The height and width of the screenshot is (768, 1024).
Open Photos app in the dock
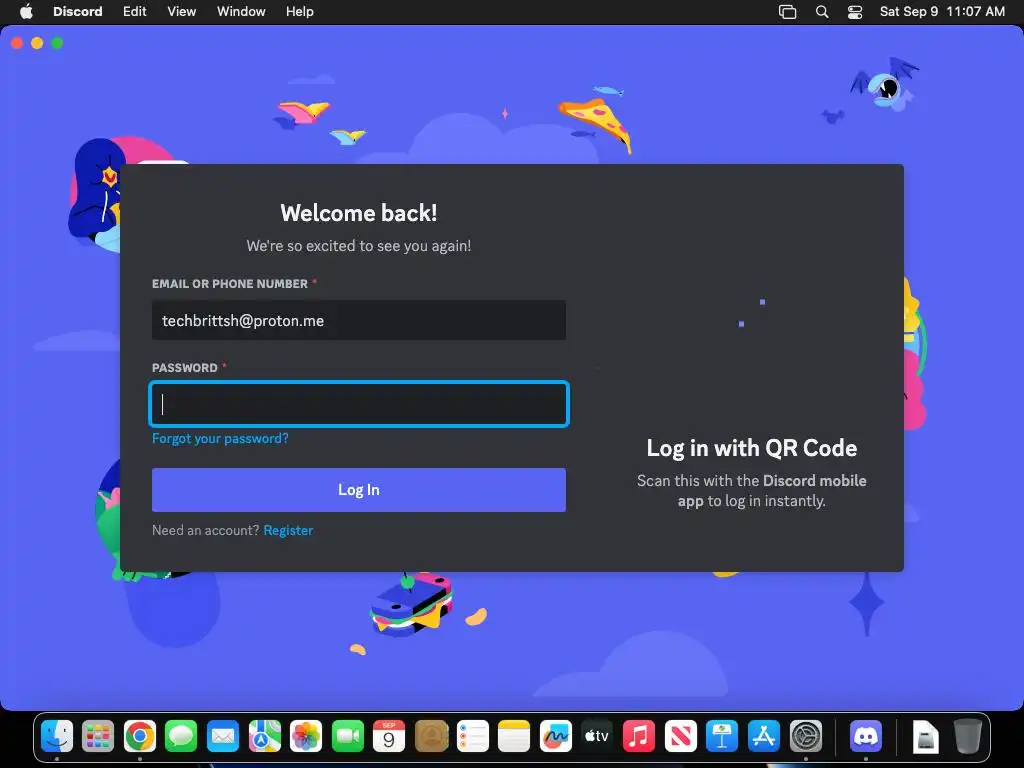point(306,736)
